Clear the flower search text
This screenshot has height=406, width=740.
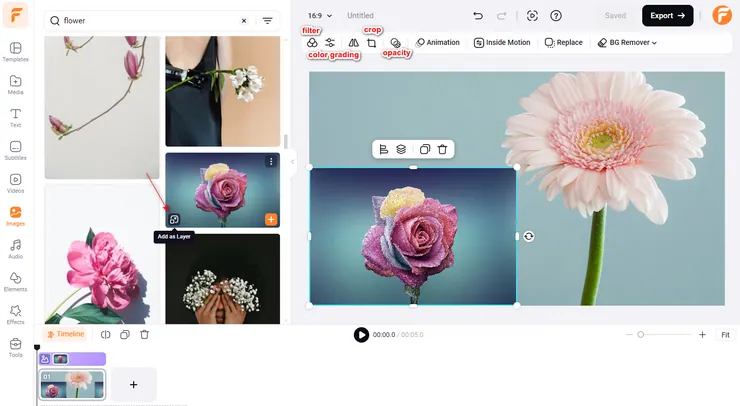[244, 21]
